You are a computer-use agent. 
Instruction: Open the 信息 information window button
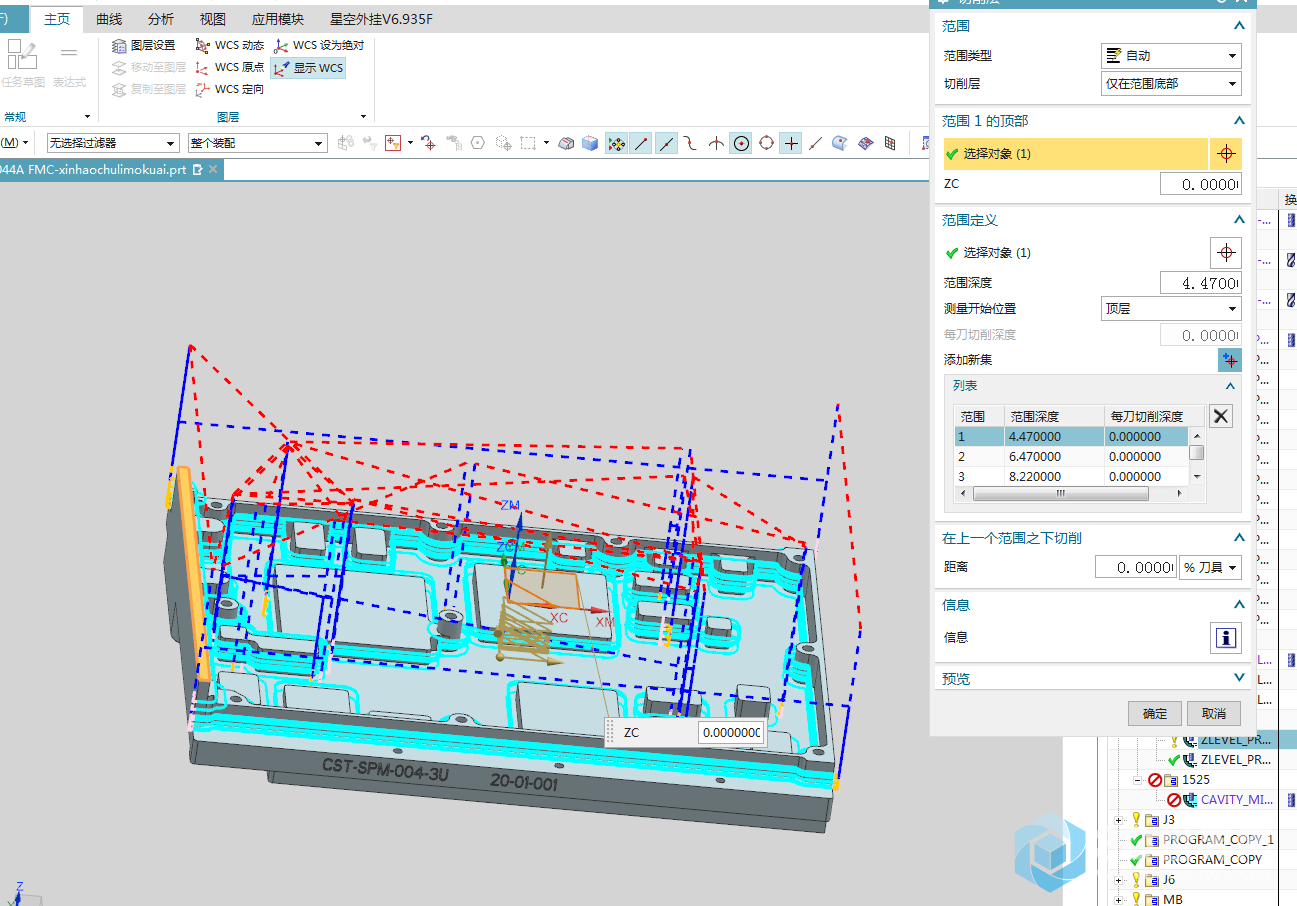pyautogui.click(x=1226, y=638)
